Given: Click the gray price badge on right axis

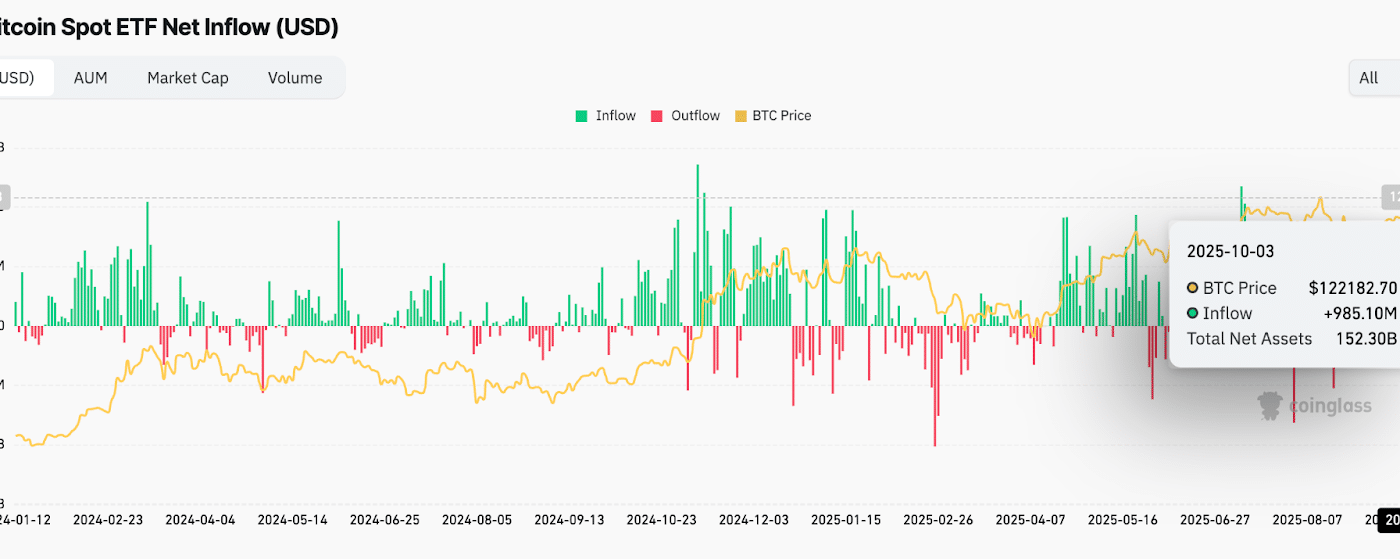Looking at the screenshot, I should [1390, 197].
